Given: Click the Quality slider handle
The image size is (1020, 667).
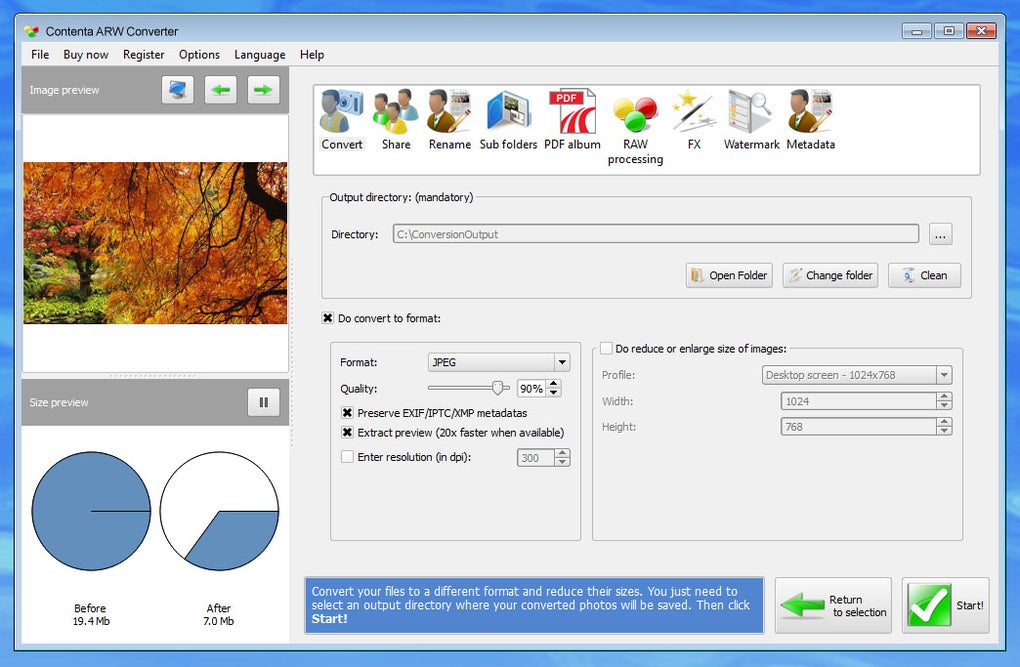Looking at the screenshot, I should pos(498,388).
